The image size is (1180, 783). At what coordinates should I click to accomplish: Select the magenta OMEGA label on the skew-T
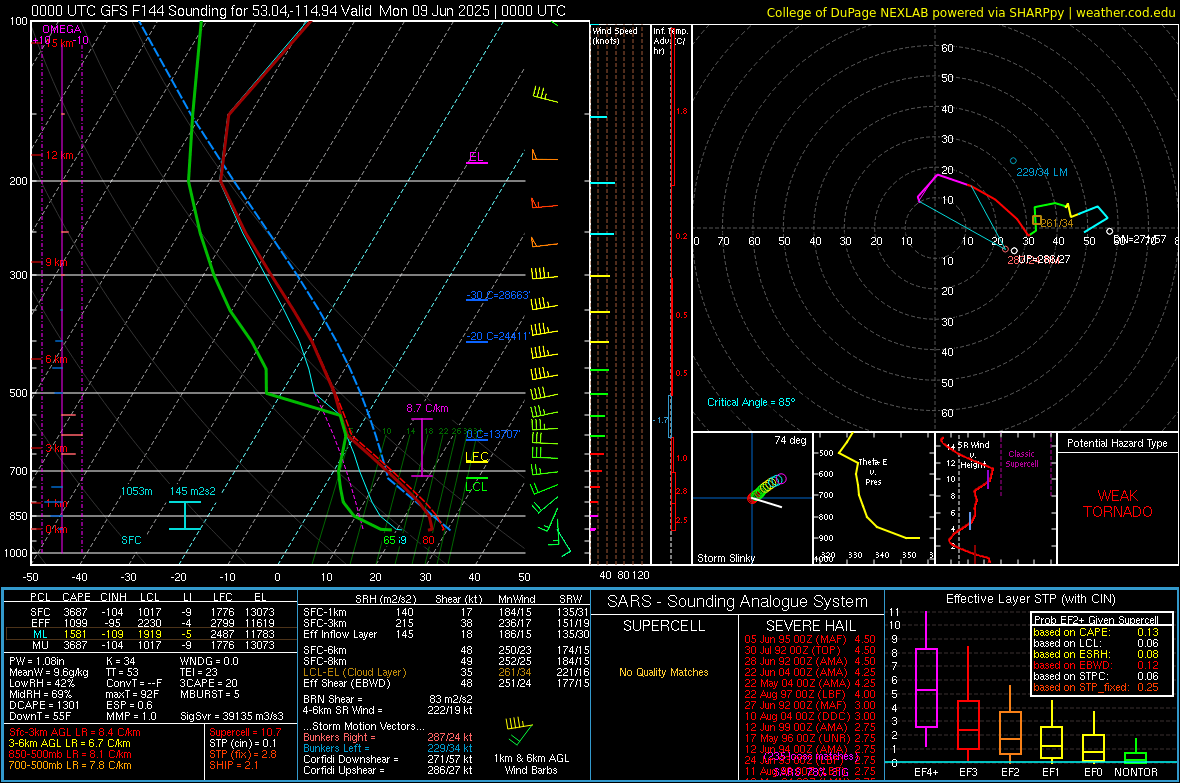[62, 29]
